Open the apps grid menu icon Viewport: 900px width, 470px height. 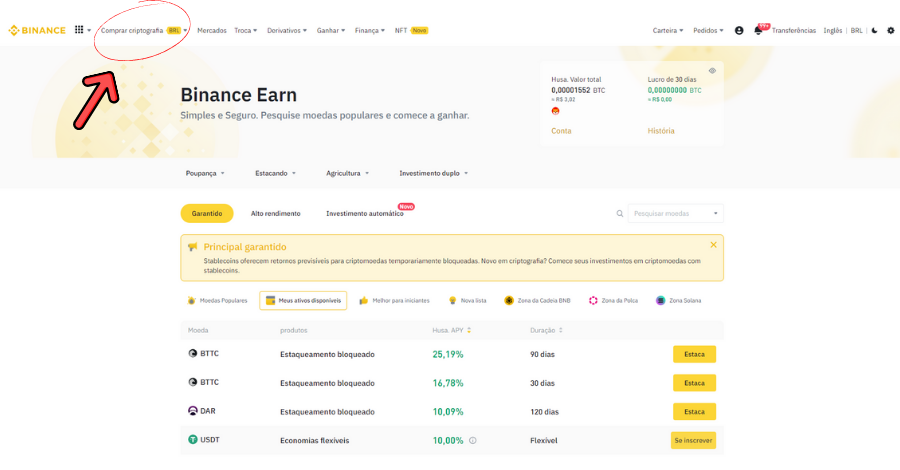pos(79,30)
